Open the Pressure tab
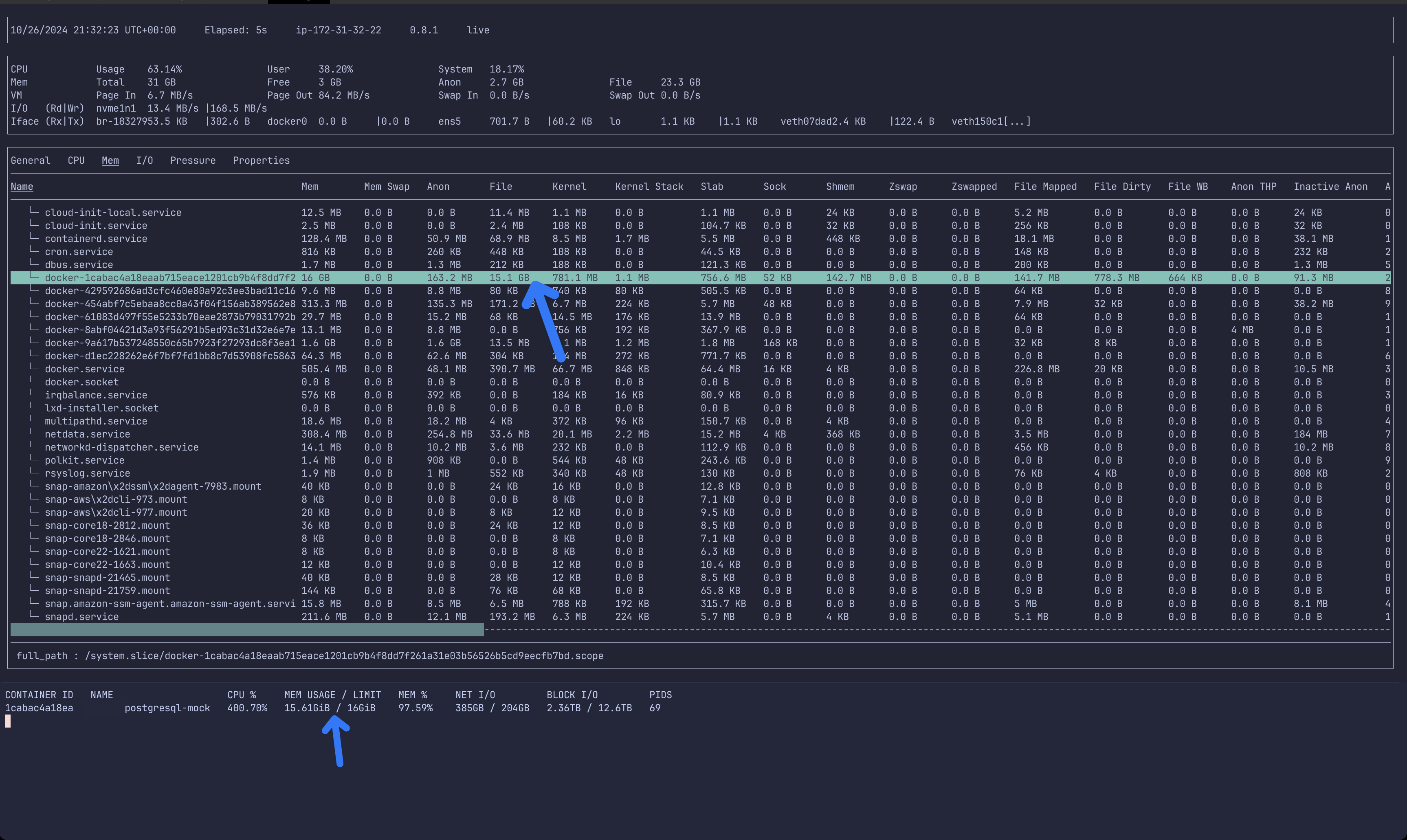This screenshot has width=1407, height=840. (192, 160)
